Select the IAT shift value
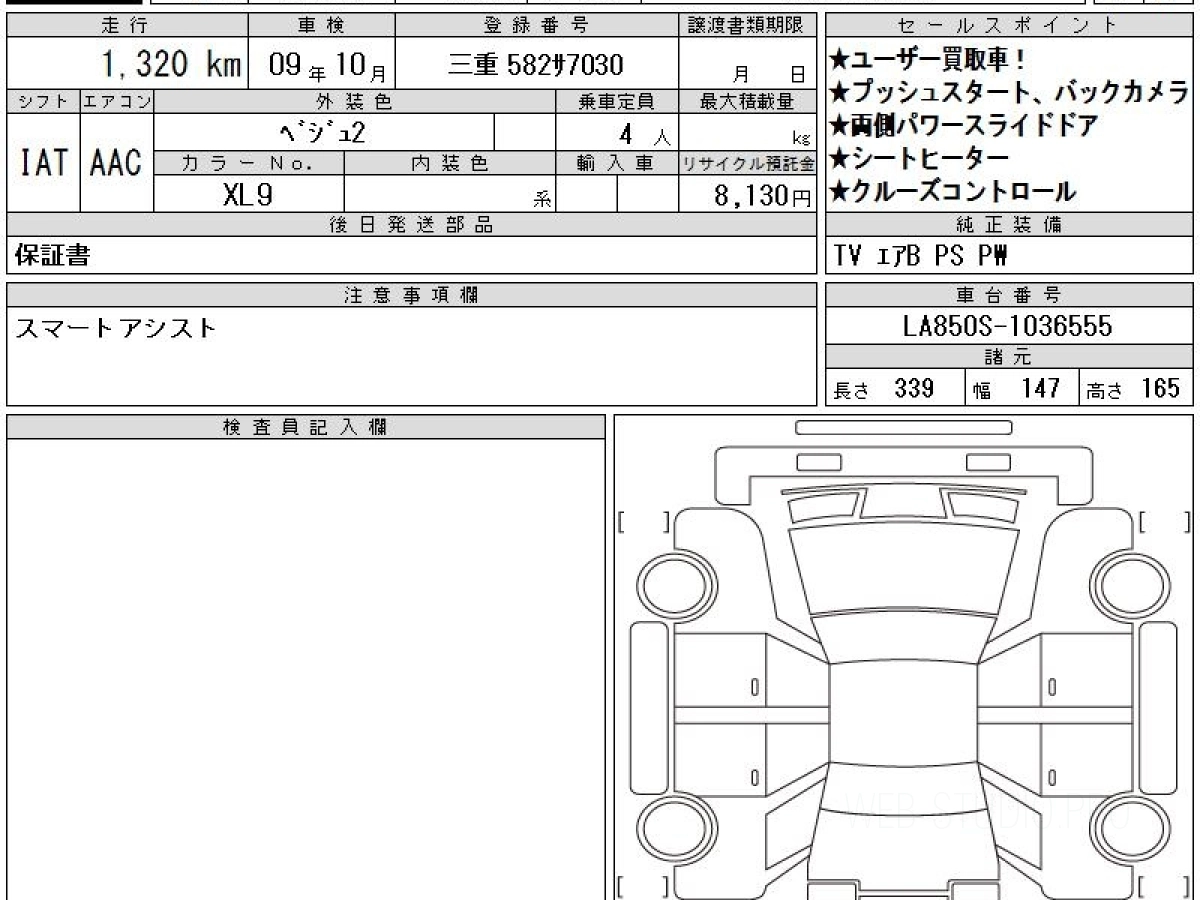The image size is (1200, 900). tap(43, 162)
